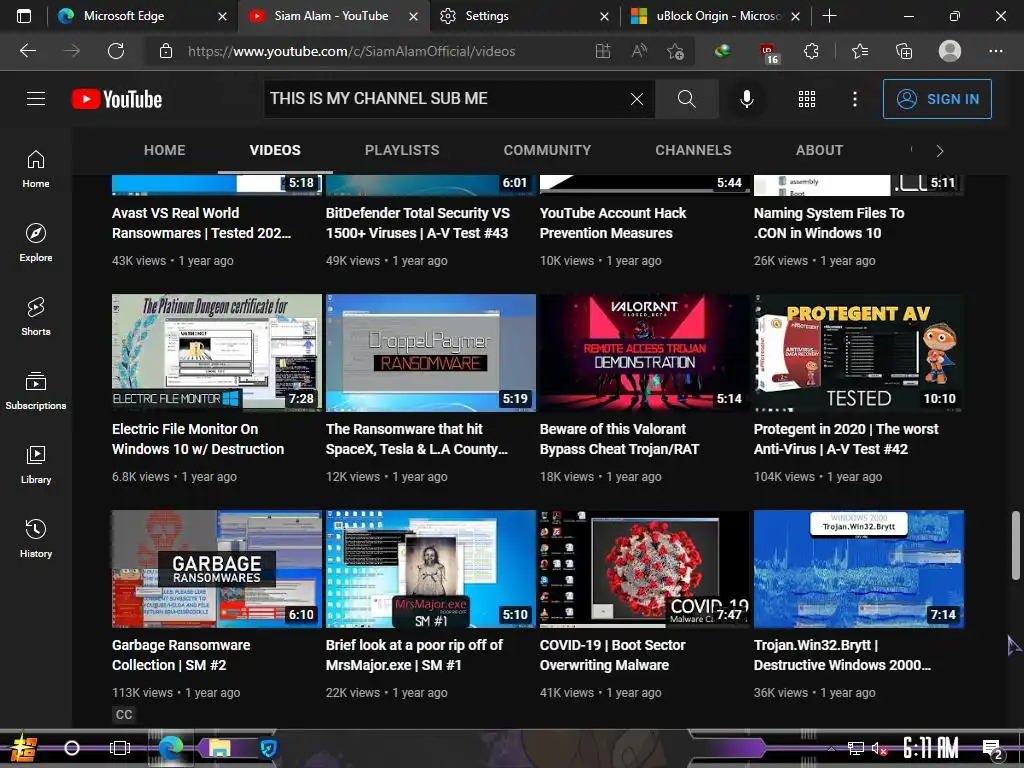Click the magnifier search button
The width and height of the screenshot is (1024, 768).
pos(686,99)
